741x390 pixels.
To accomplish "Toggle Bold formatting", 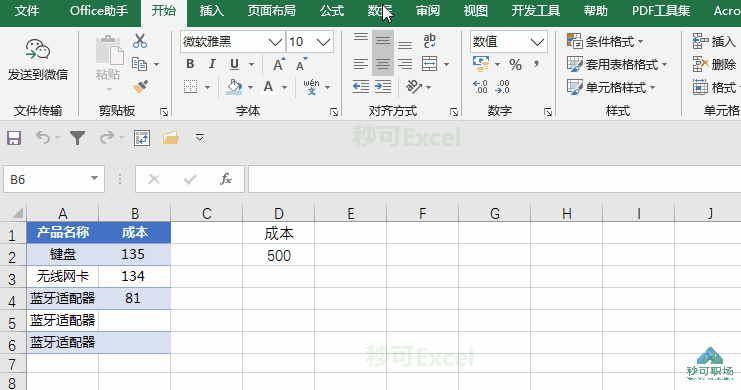I will [x=190, y=64].
